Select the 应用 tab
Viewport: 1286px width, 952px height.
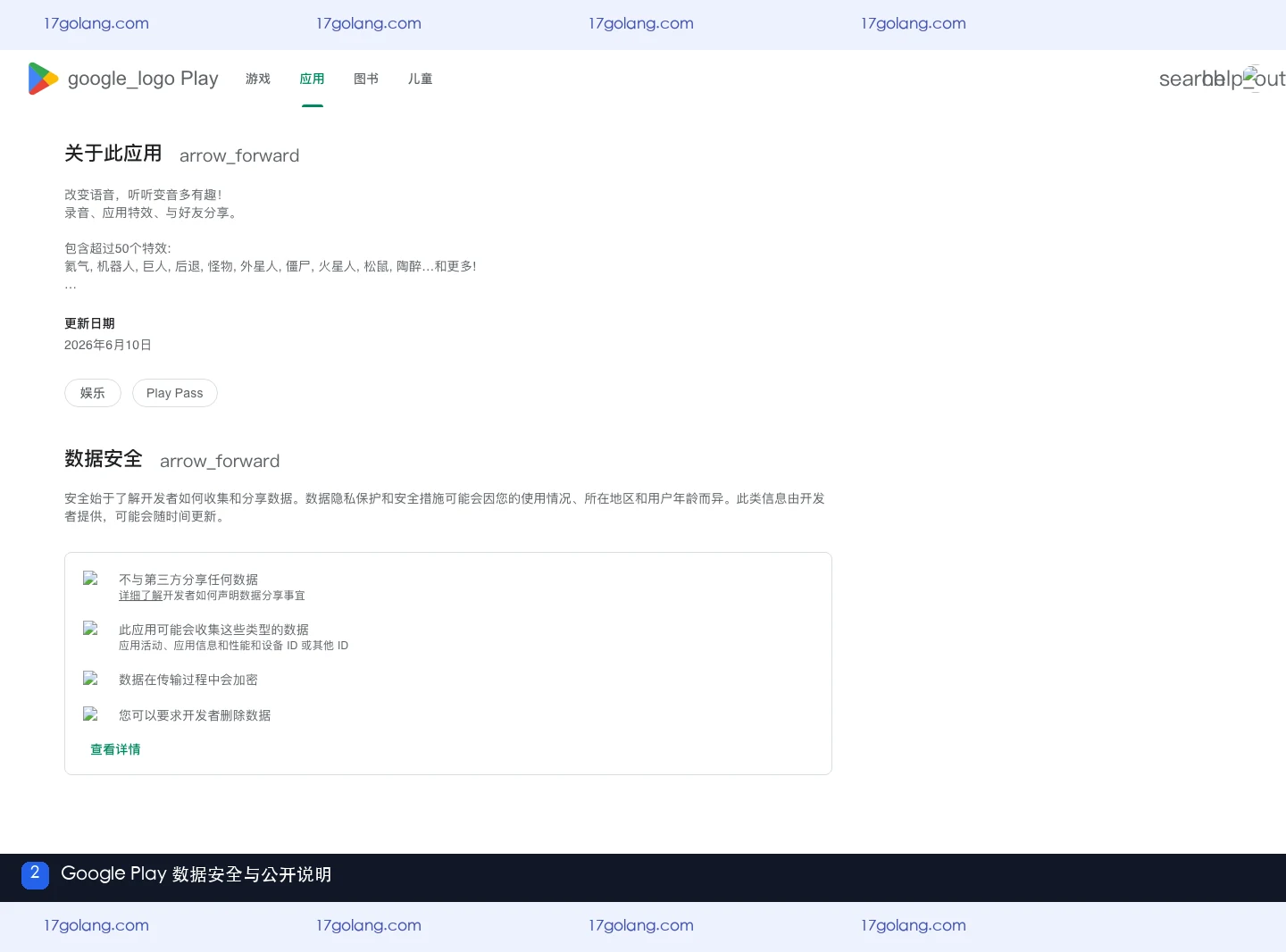(313, 79)
